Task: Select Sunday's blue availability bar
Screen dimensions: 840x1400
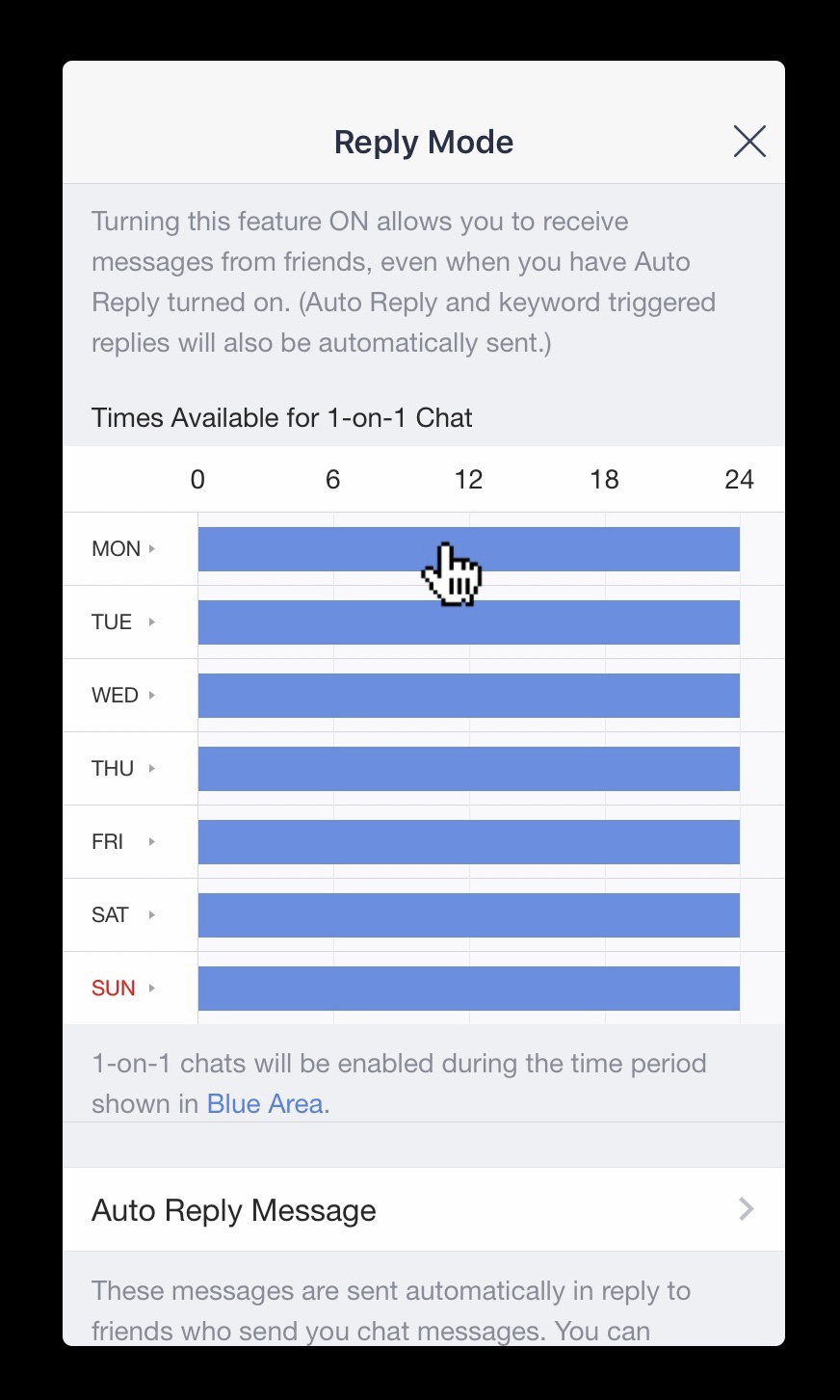Action: point(469,989)
